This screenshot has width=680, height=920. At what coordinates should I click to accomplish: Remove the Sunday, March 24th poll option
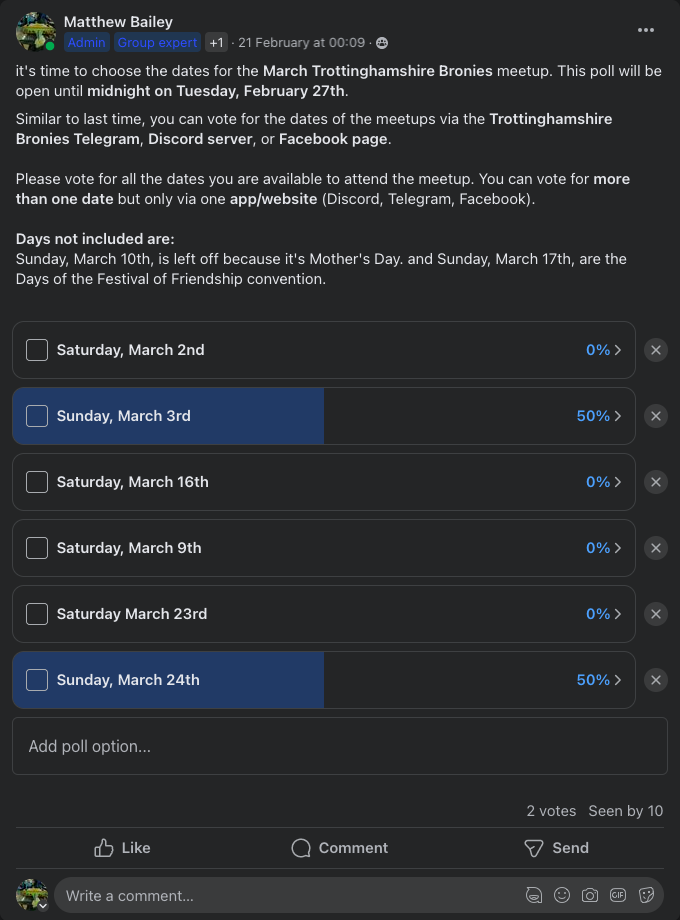(656, 680)
